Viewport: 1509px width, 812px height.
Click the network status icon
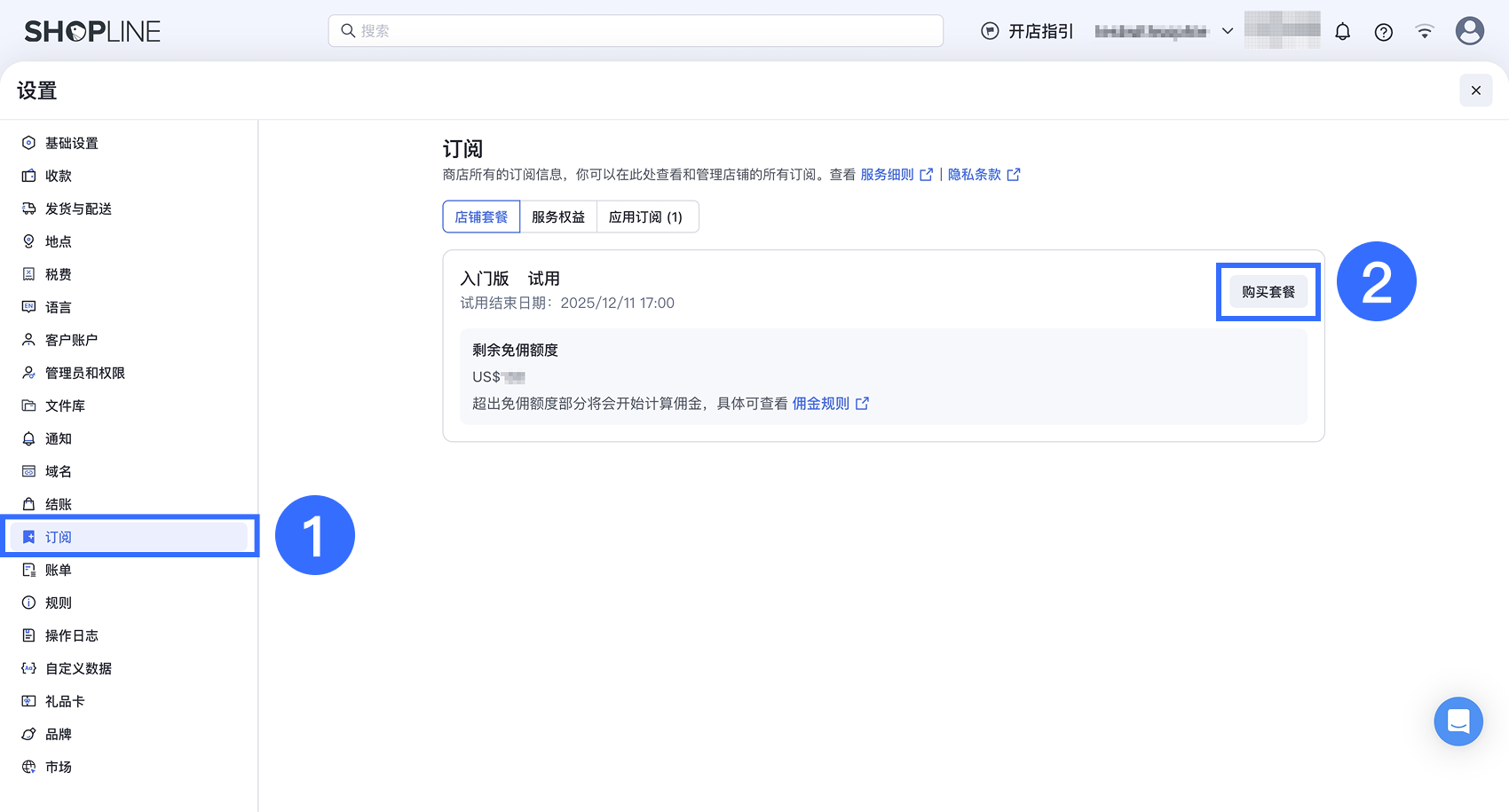[x=1424, y=31]
